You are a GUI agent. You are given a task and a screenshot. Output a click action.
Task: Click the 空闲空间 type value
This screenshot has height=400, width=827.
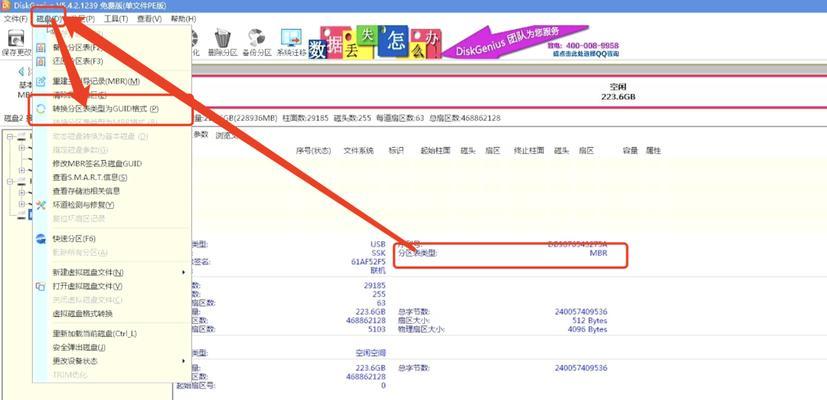[370, 353]
